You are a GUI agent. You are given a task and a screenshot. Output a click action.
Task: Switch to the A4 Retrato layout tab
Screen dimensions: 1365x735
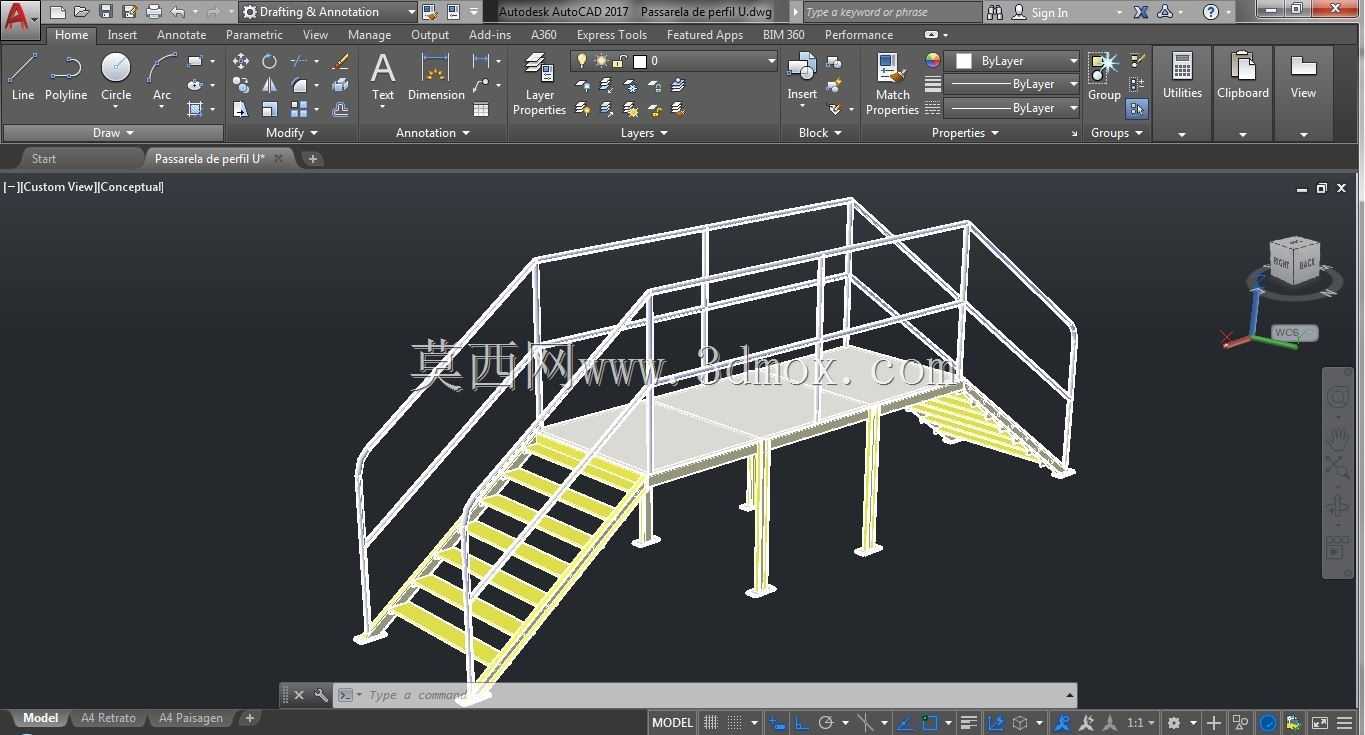[109, 718]
